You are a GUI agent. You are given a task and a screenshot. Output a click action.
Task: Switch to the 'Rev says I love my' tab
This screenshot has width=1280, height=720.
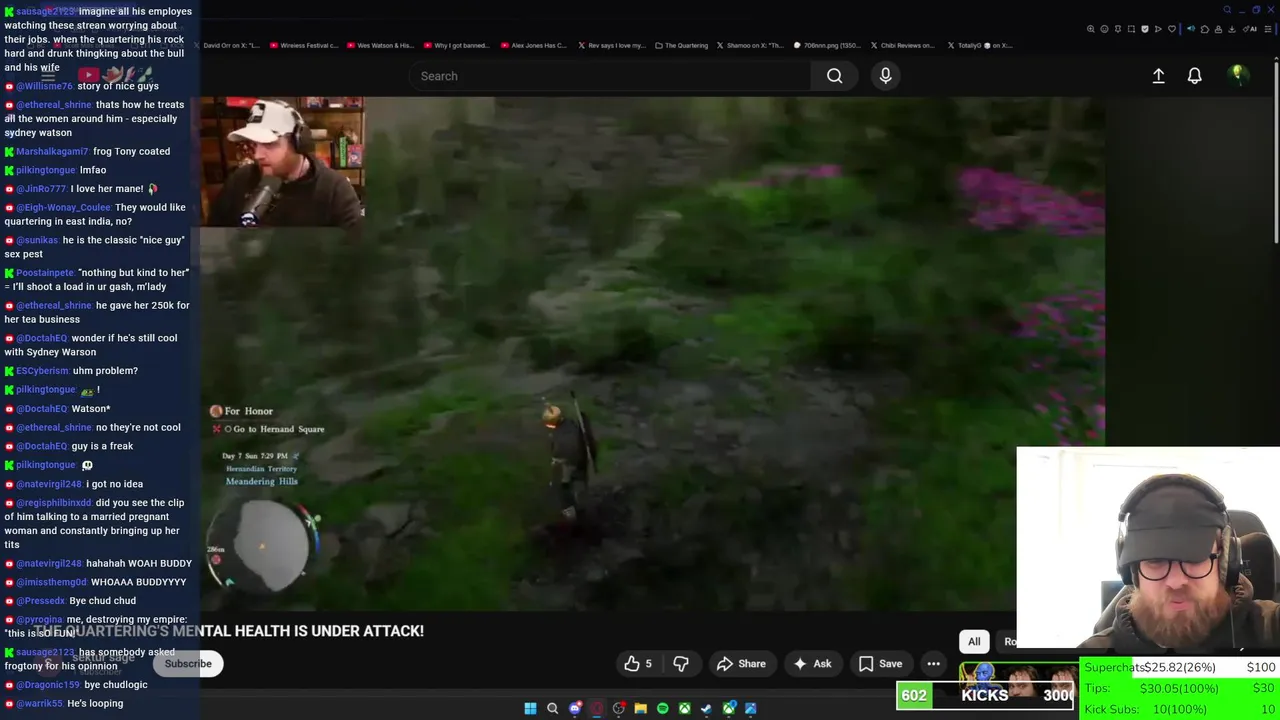(x=613, y=45)
